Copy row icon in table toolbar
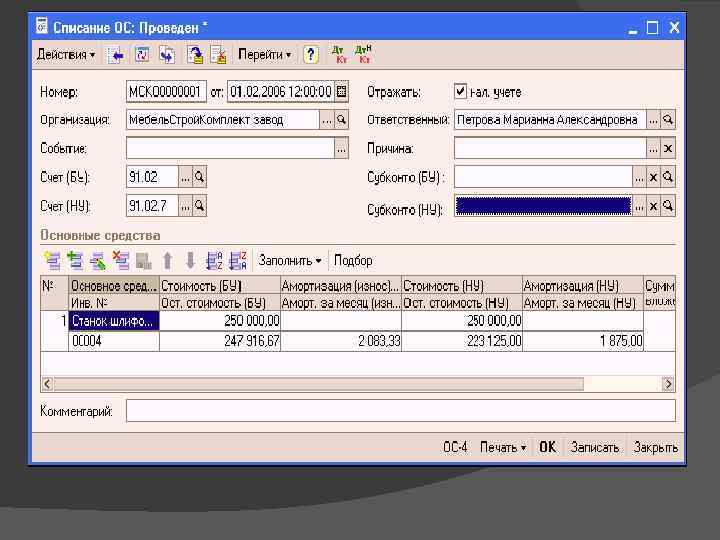 (75, 260)
